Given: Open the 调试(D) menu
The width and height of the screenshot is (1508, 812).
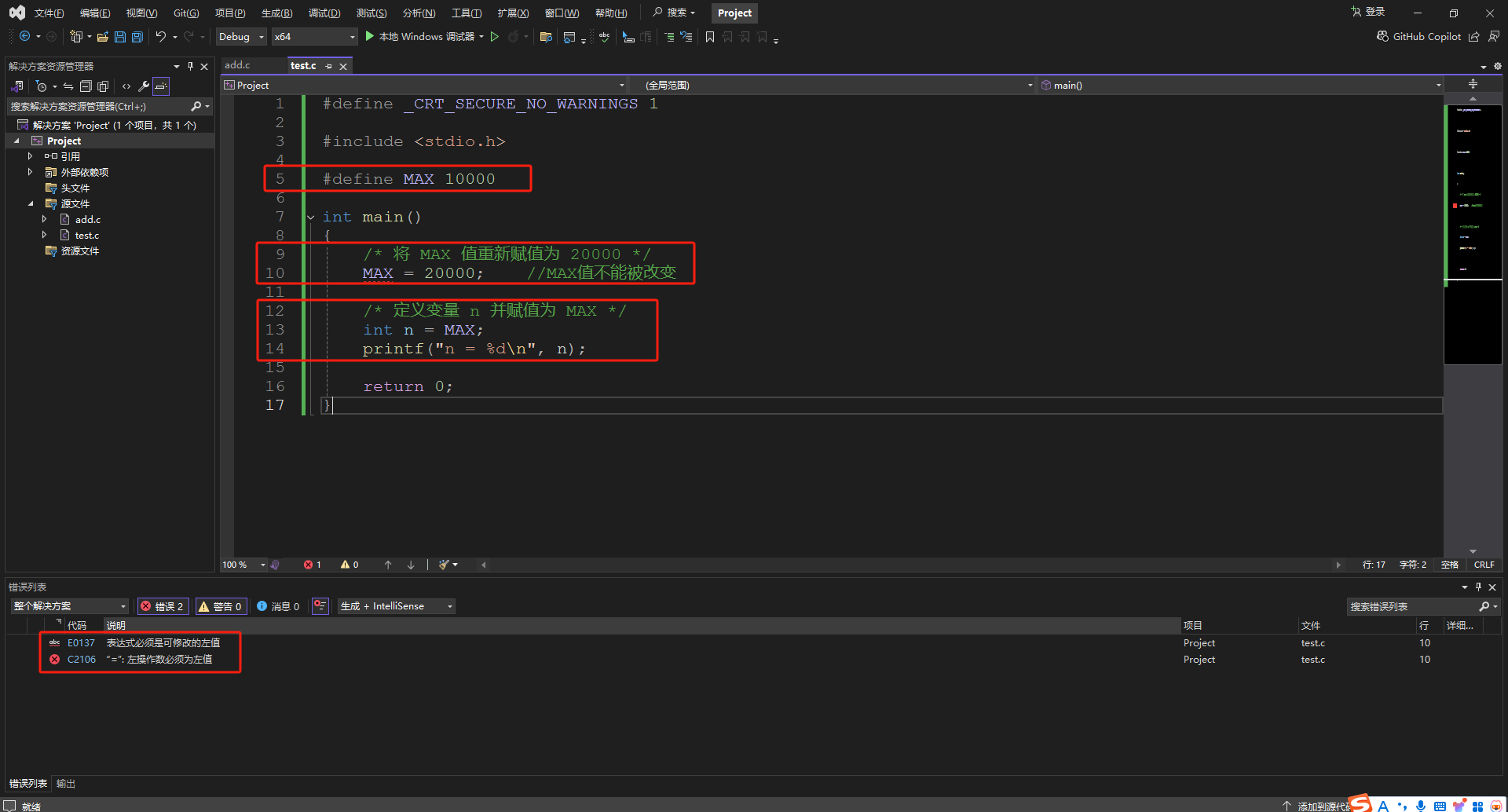Looking at the screenshot, I should coord(324,13).
